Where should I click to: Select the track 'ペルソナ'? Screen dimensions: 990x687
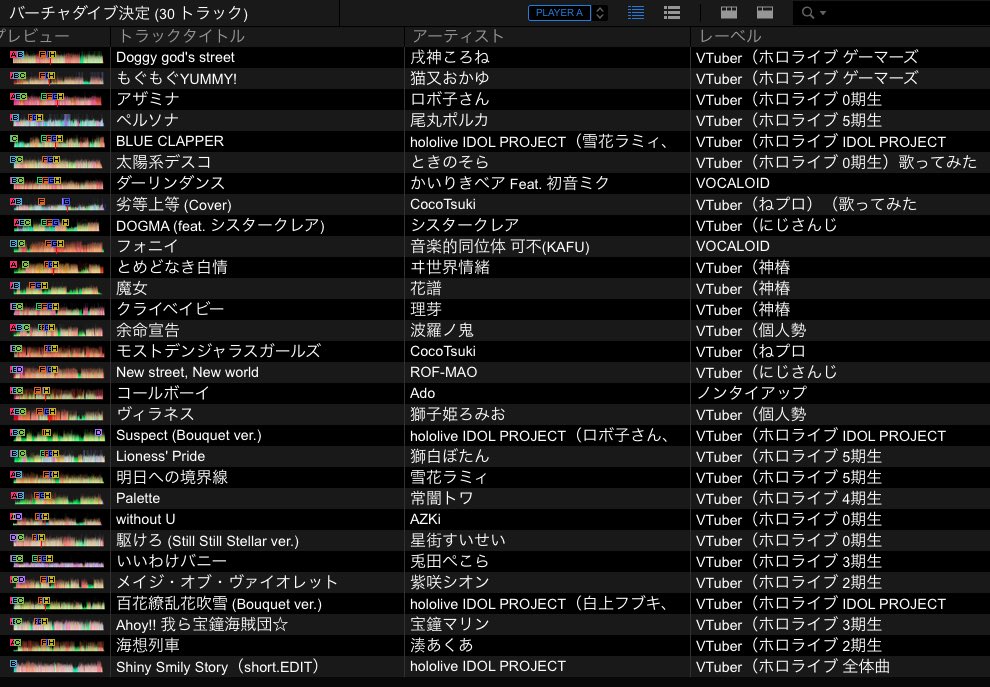click(148, 120)
